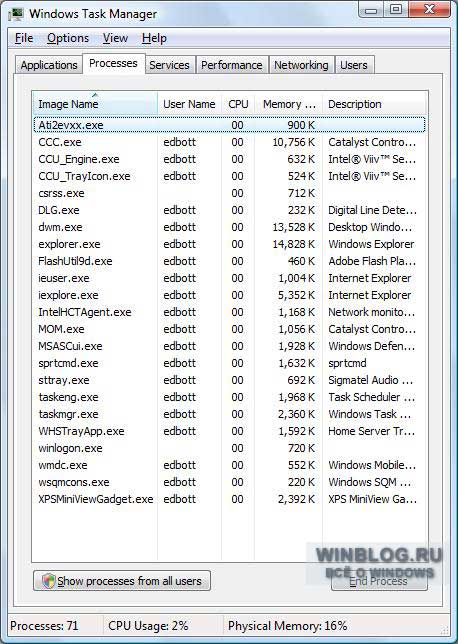
Task: Sort by User Name column header
Action: coord(189,104)
